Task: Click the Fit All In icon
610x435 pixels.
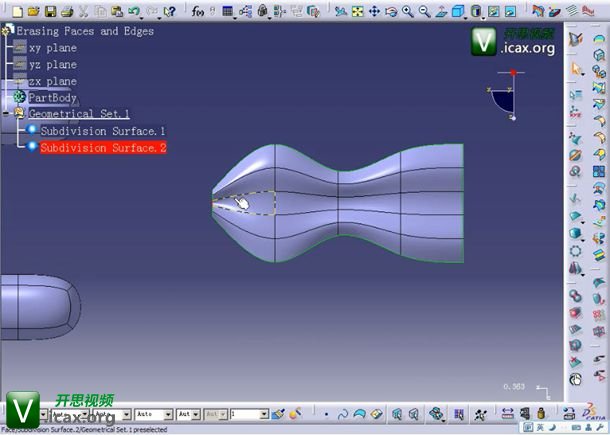Action: pyautogui.click(x=357, y=11)
